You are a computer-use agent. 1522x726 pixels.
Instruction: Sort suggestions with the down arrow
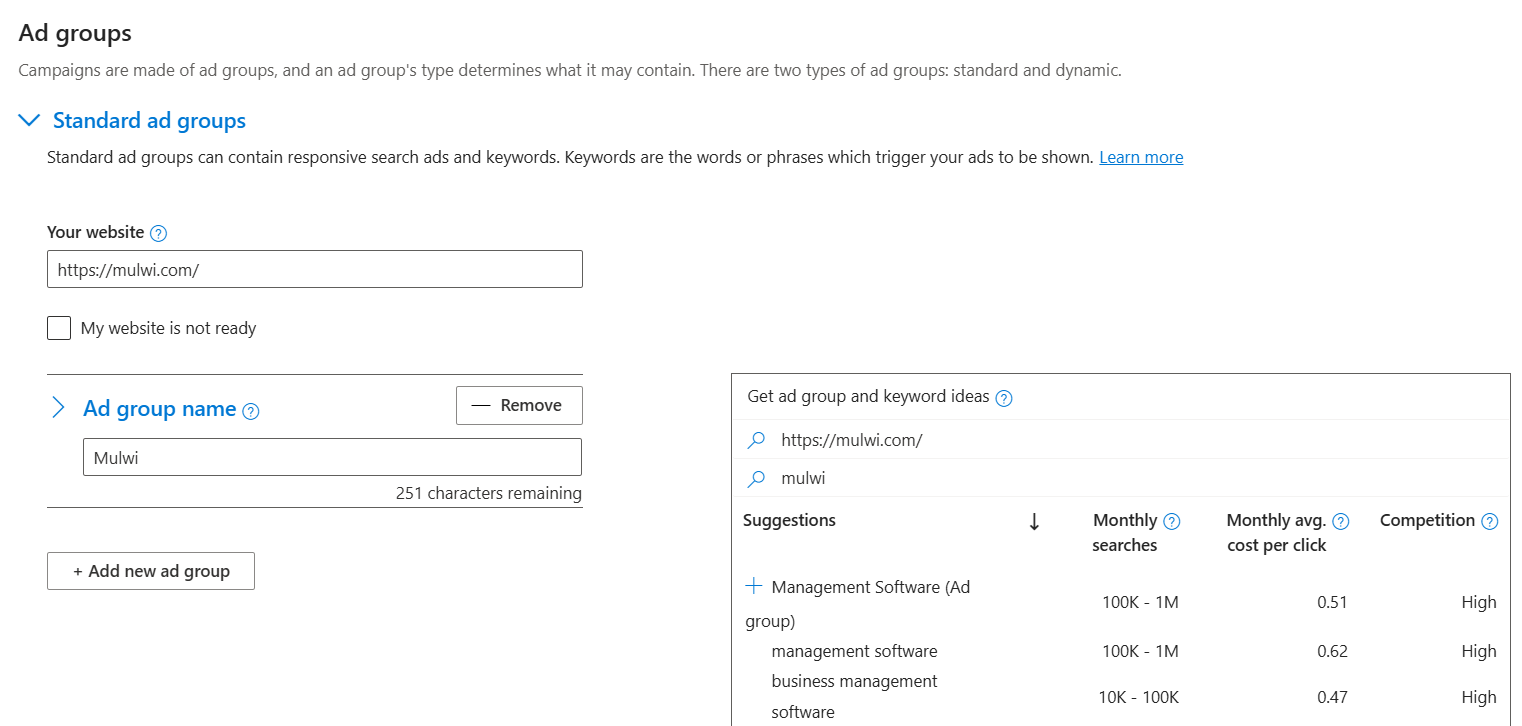click(1034, 521)
